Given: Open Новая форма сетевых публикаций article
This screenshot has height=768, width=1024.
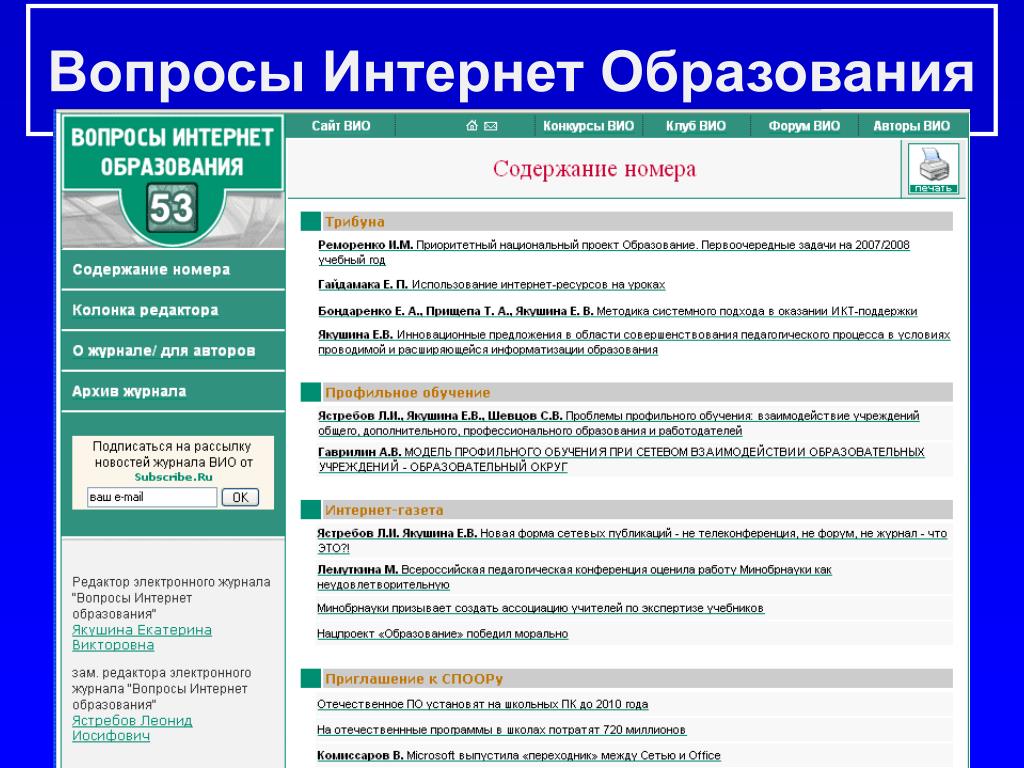Looking at the screenshot, I should 632,541.
